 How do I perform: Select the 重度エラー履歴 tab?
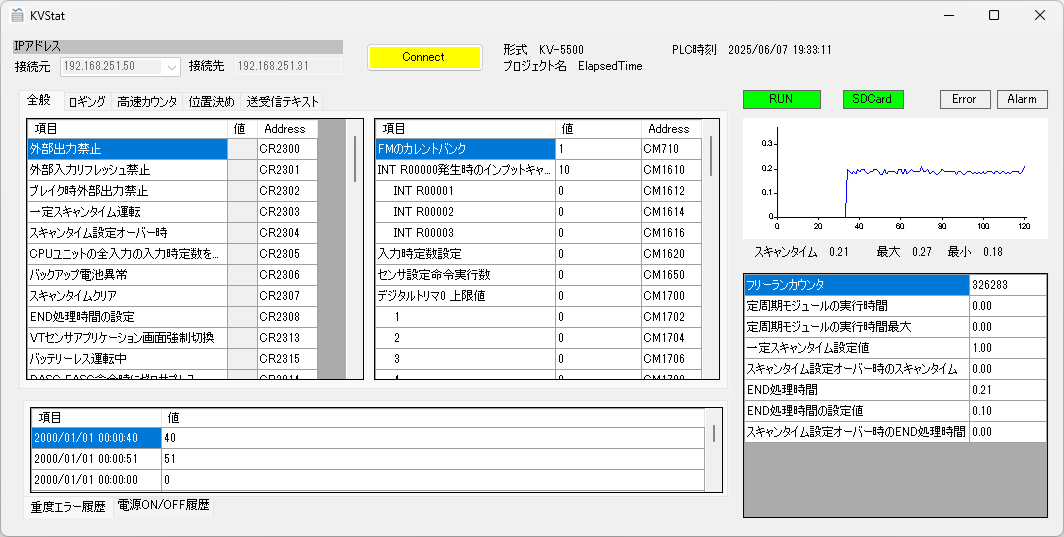[x=68, y=506]
